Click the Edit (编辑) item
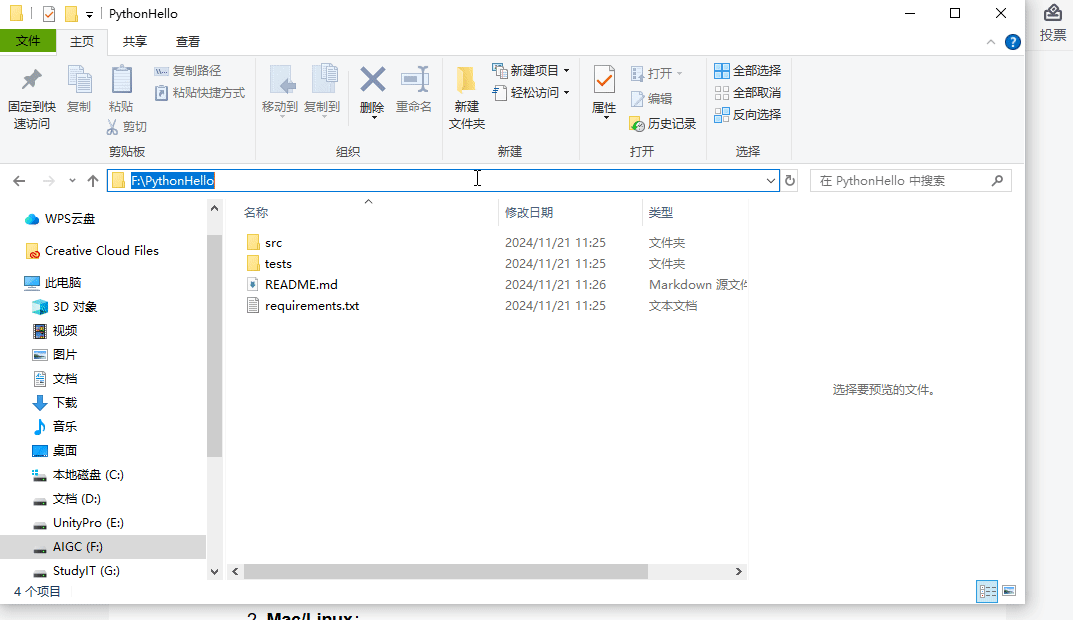The height and width of the screenshot is (620, 1073). (x=651, y=99)
